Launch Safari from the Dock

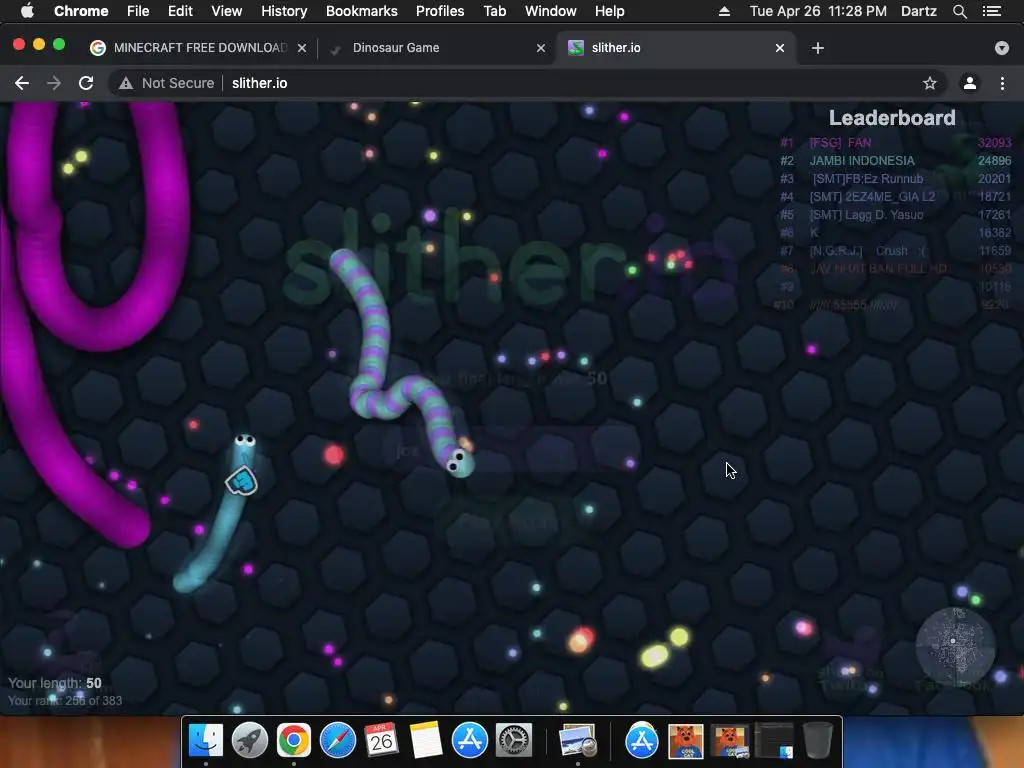click(x=338, y=740)
